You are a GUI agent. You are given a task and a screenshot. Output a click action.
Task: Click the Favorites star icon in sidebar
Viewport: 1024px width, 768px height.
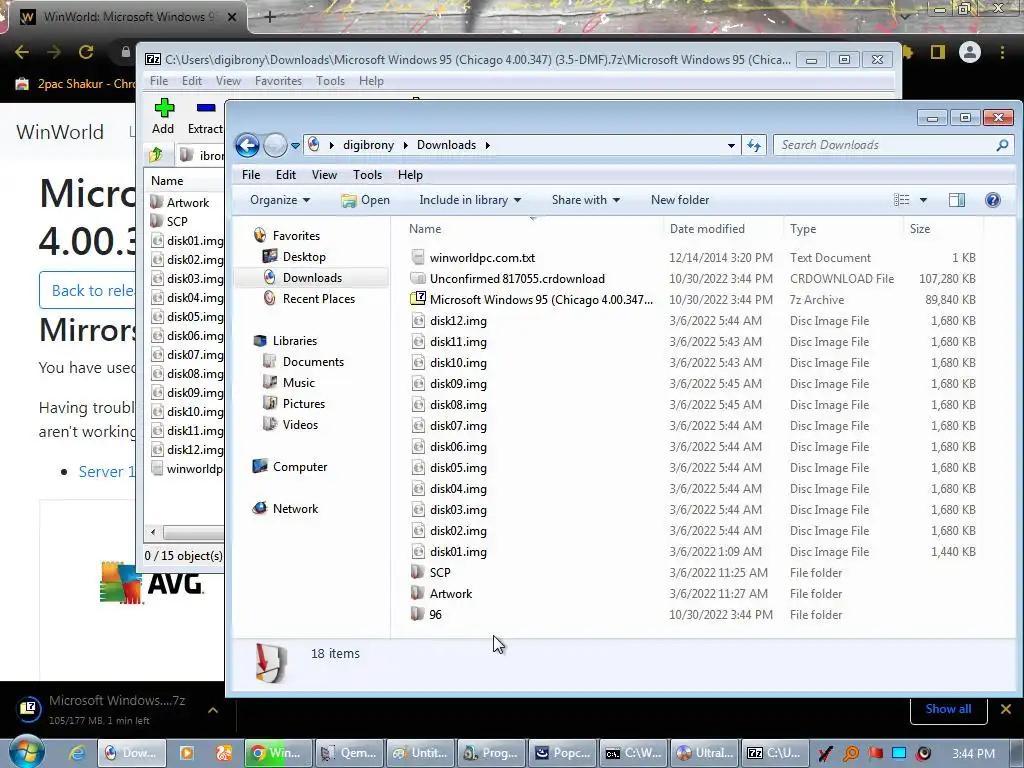(260, 235)
